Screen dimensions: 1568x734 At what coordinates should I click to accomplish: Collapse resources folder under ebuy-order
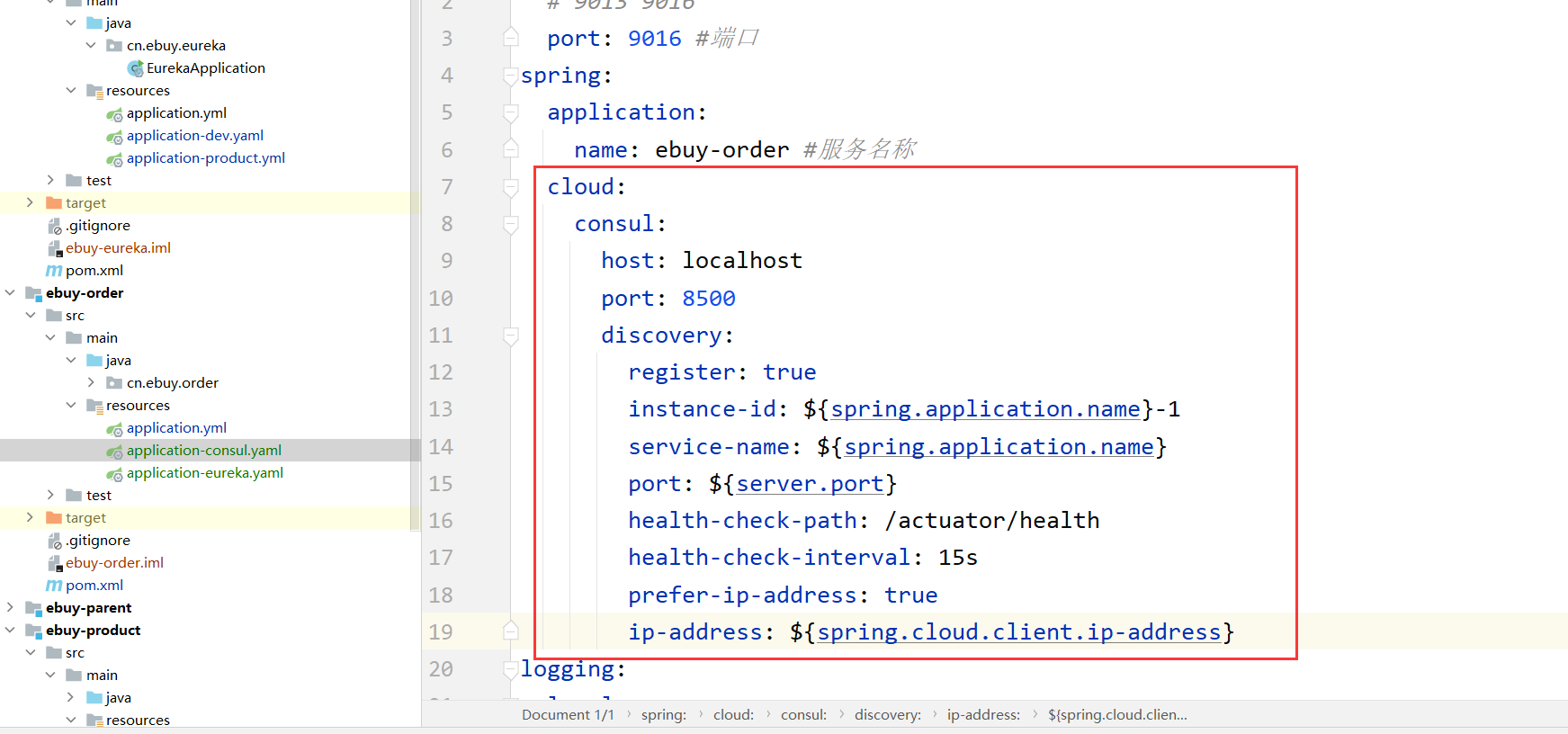tap(71, 406)
